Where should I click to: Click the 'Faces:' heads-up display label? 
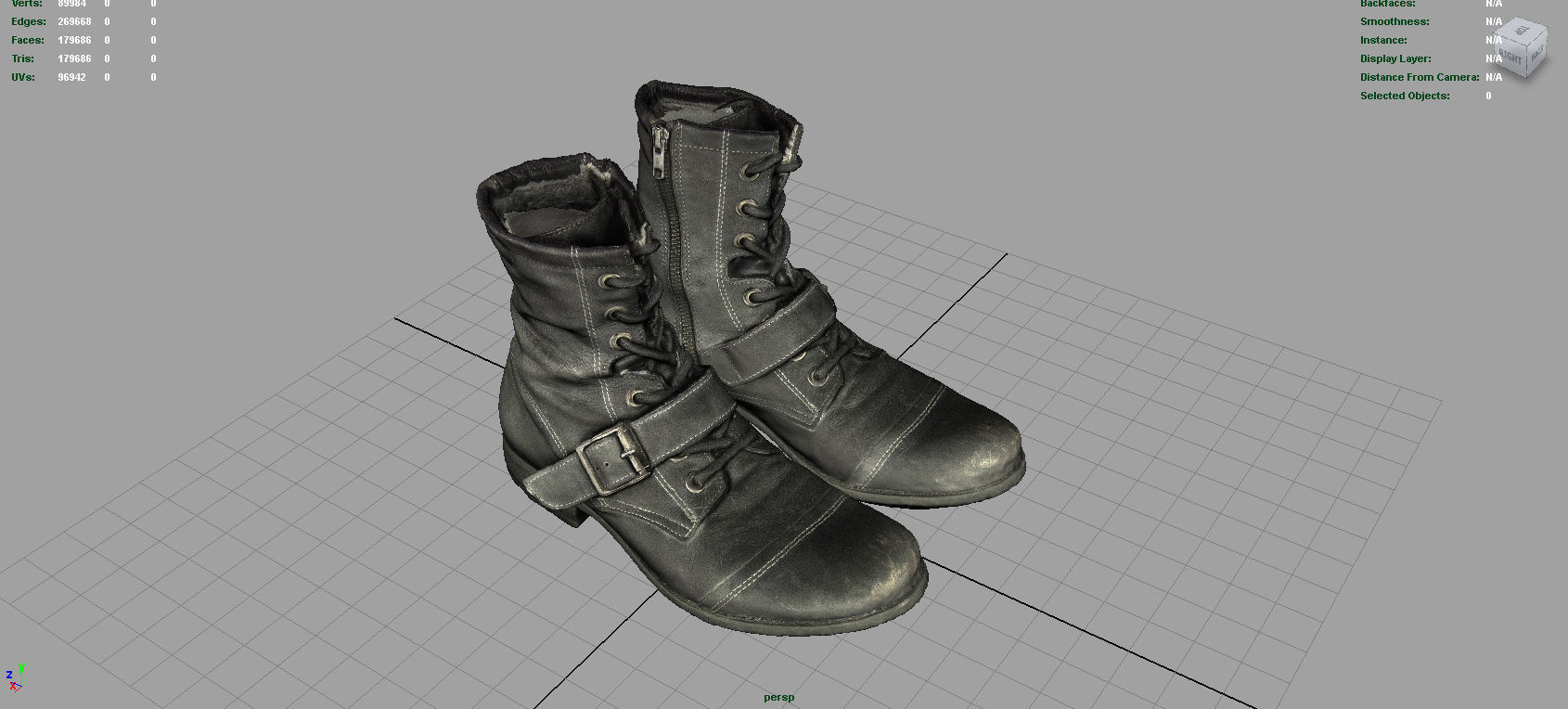click(x=28, y=40)
